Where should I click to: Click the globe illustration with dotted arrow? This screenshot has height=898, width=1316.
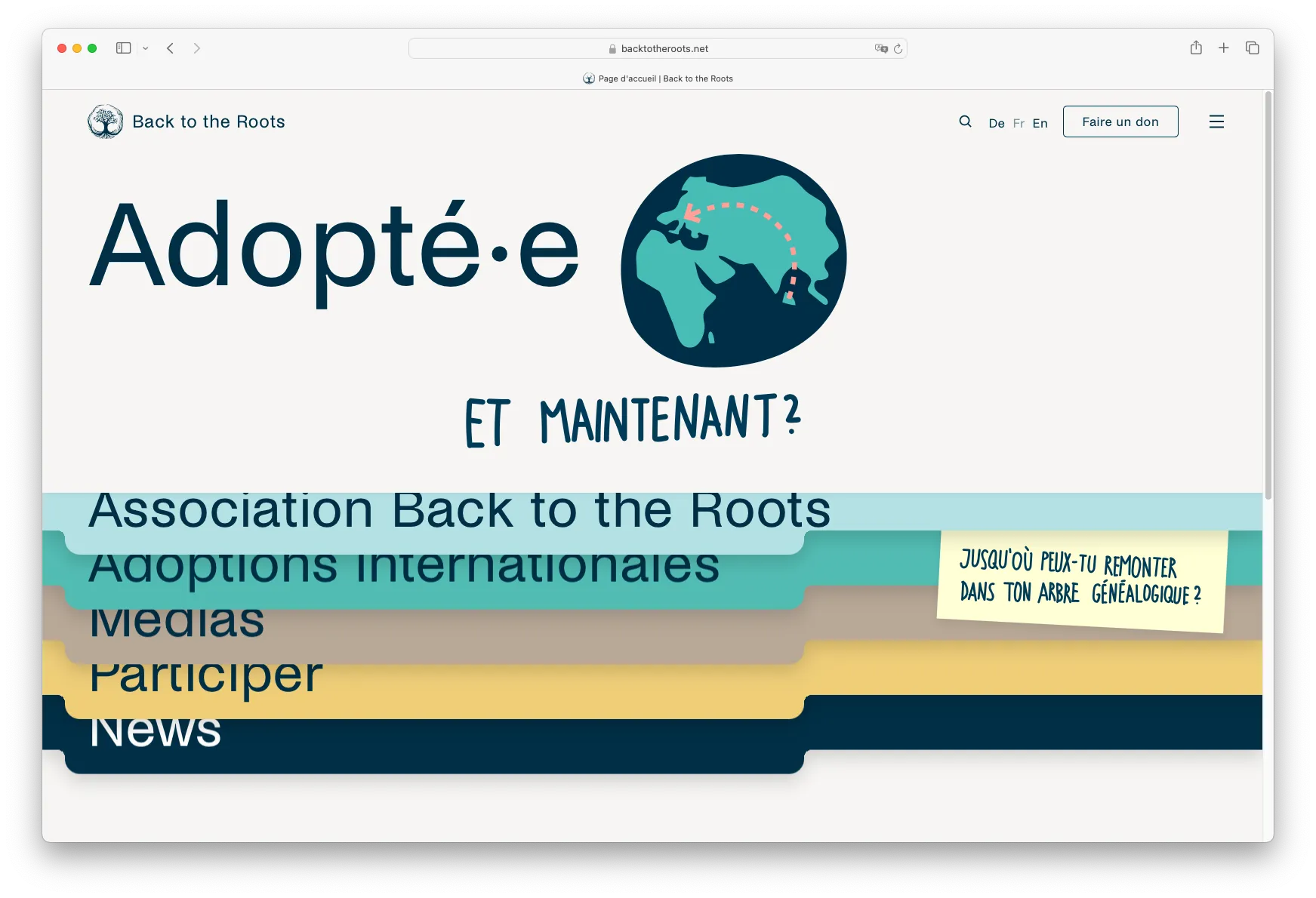tap(733, 260)
